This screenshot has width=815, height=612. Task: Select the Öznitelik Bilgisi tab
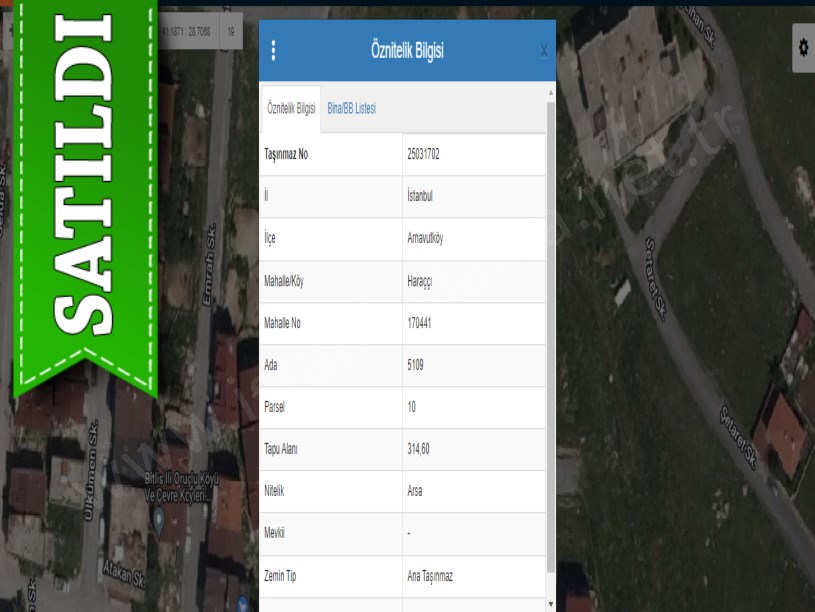[291, 109]
